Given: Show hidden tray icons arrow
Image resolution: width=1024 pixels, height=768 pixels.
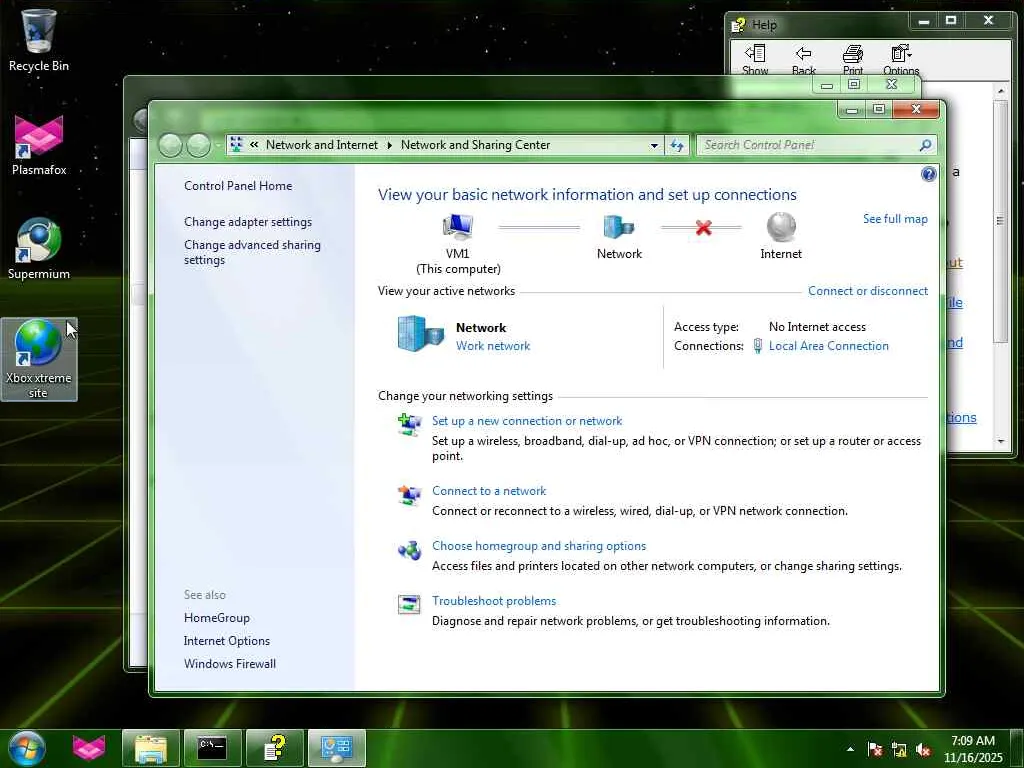Looking at the screenshot, I should point(850,749).
